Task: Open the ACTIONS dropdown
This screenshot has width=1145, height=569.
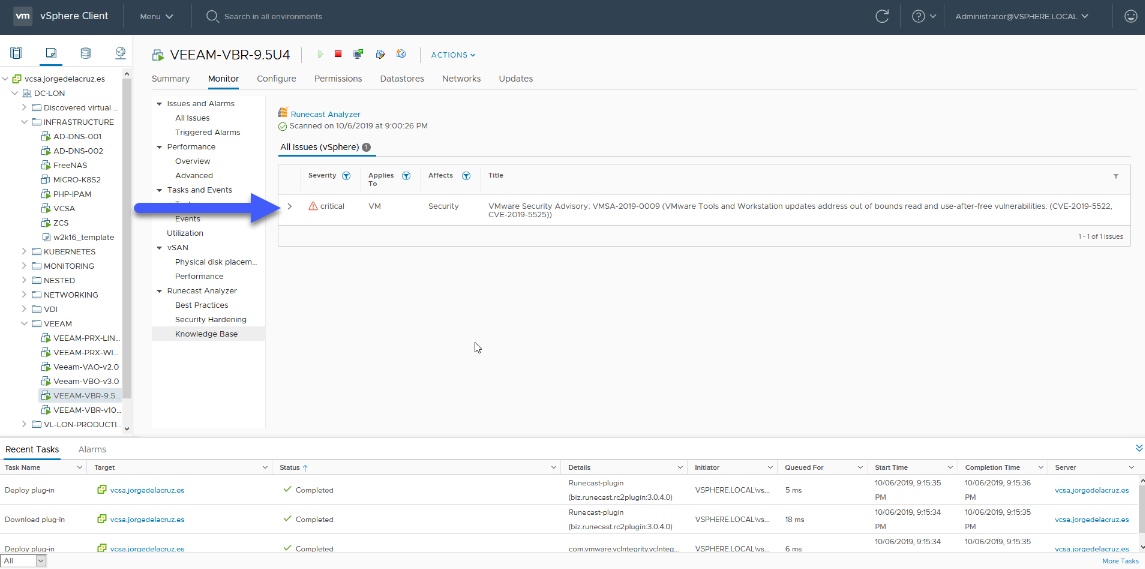Action: click(x=453, y=55)
